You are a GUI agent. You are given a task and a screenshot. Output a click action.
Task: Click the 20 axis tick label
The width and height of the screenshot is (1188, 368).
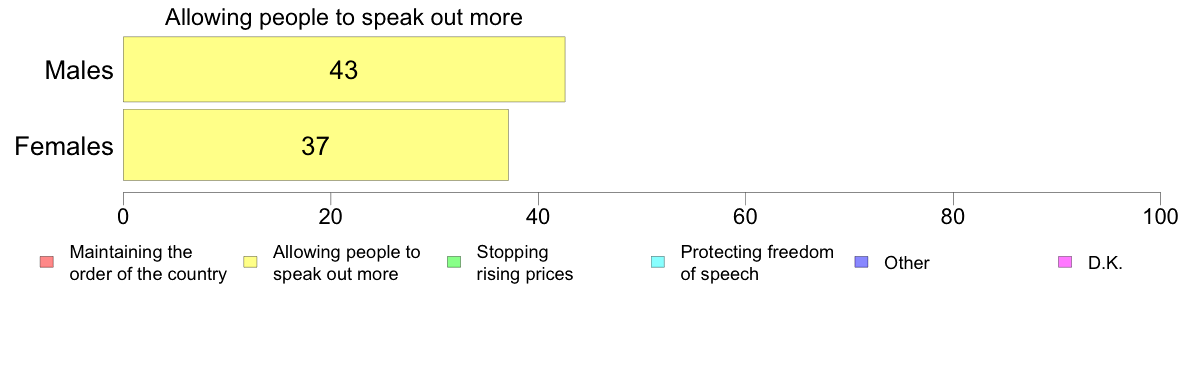[x=330, y=217]
